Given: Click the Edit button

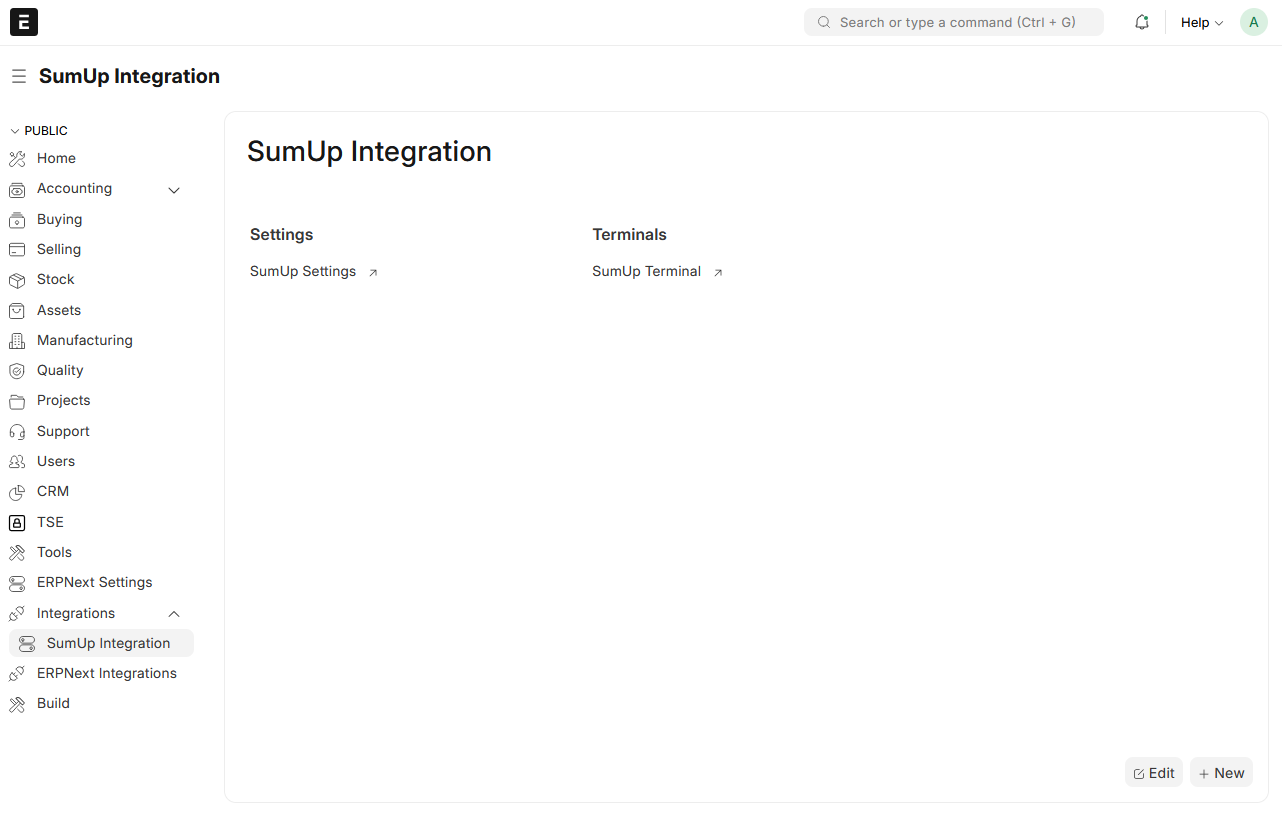Looking at the screenshot, I should (x=1153, y=773).
